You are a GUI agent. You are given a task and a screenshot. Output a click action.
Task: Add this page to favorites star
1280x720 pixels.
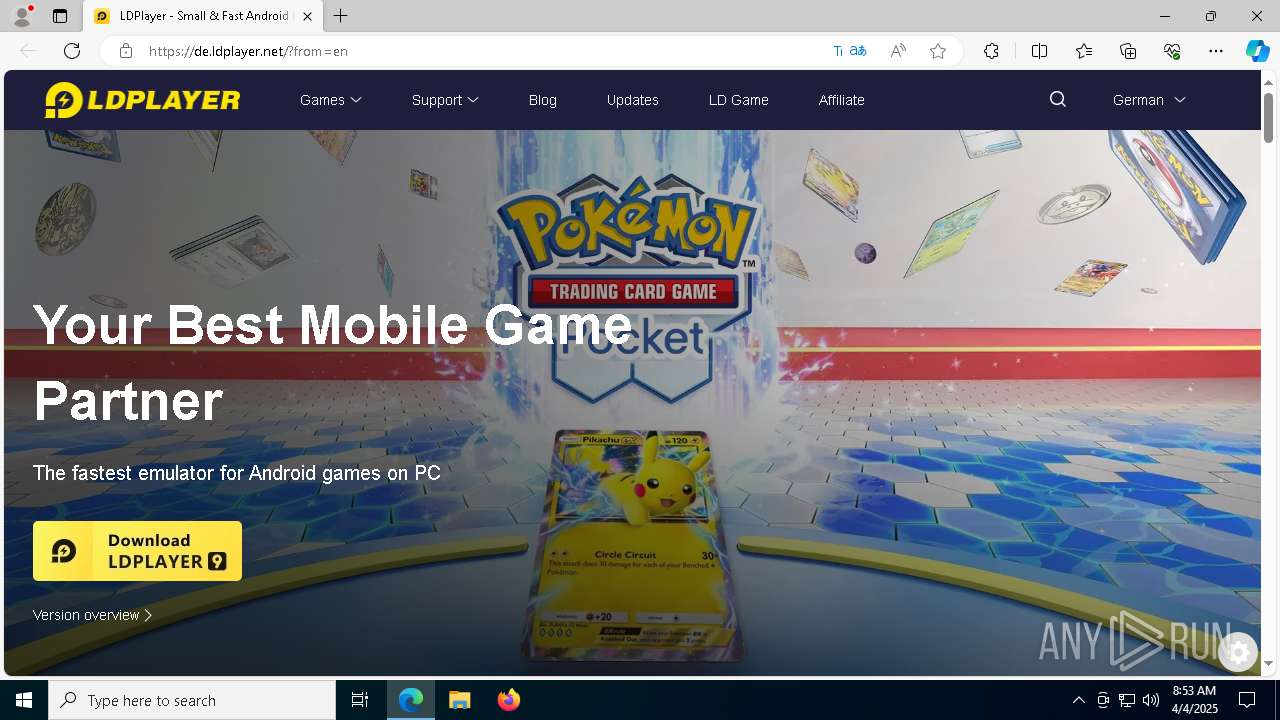click(x=938, y=51)
